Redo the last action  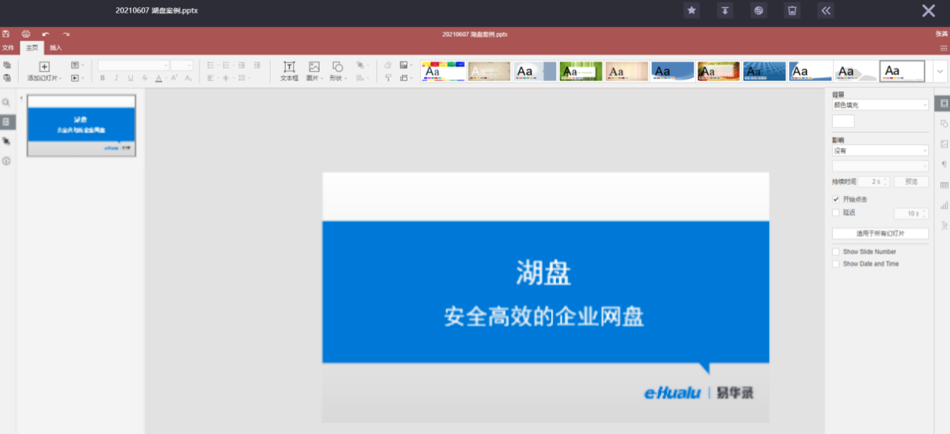(66, 34)
